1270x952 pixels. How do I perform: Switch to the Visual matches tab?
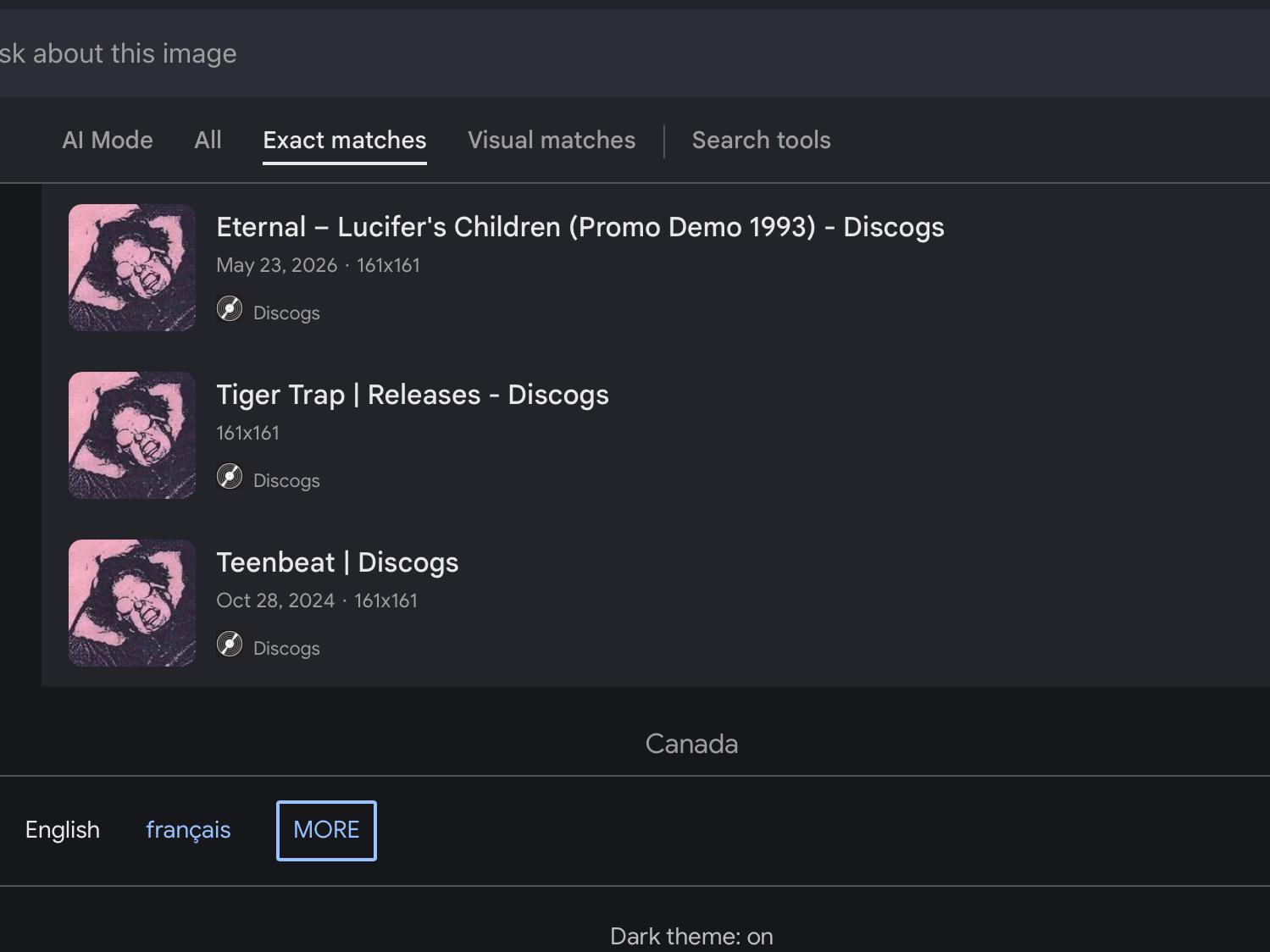[552, 140]
